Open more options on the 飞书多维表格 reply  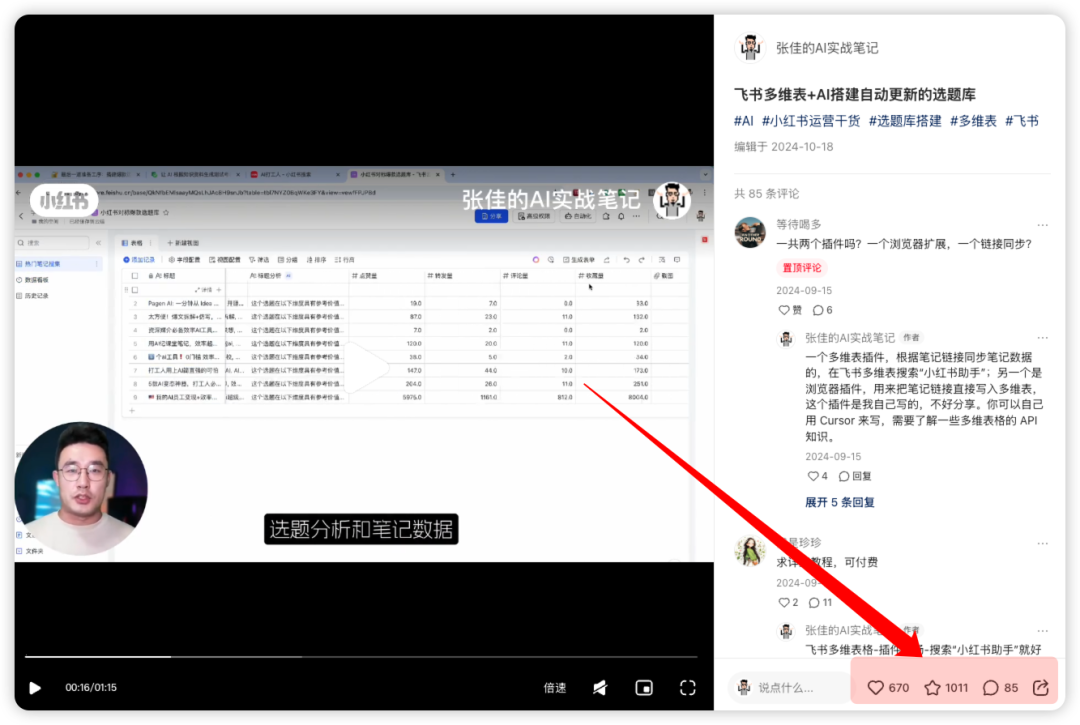tap(1042, 631)
